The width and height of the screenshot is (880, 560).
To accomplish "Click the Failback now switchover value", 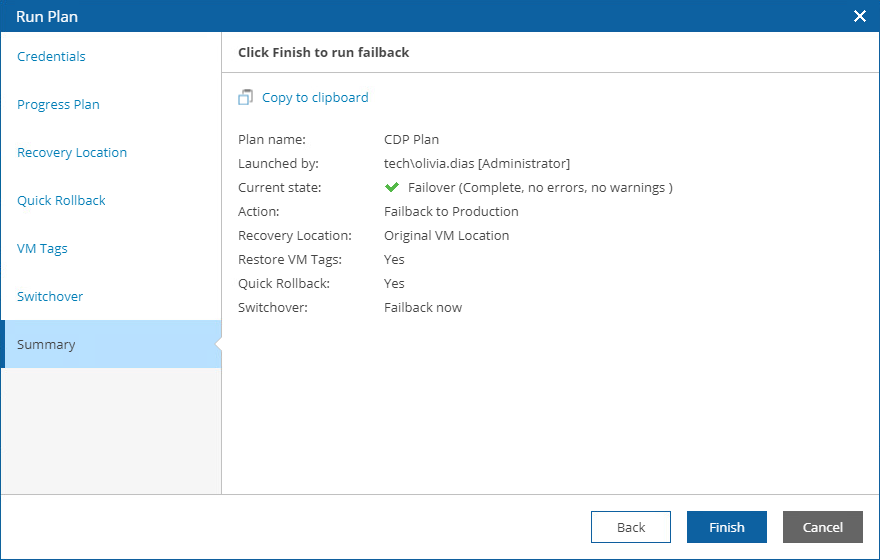I will point(423,307).
